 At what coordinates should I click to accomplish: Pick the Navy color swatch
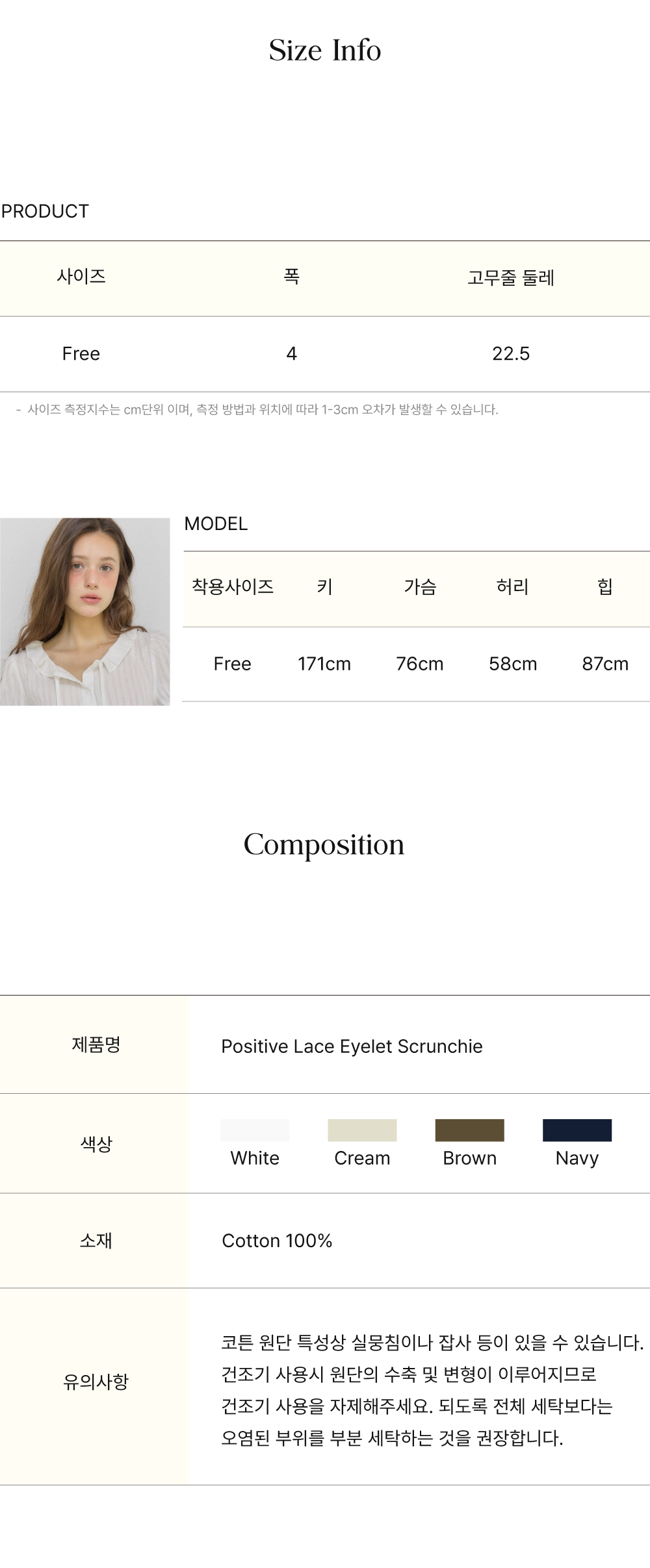pyautogui.click(x=577, y=1130)
